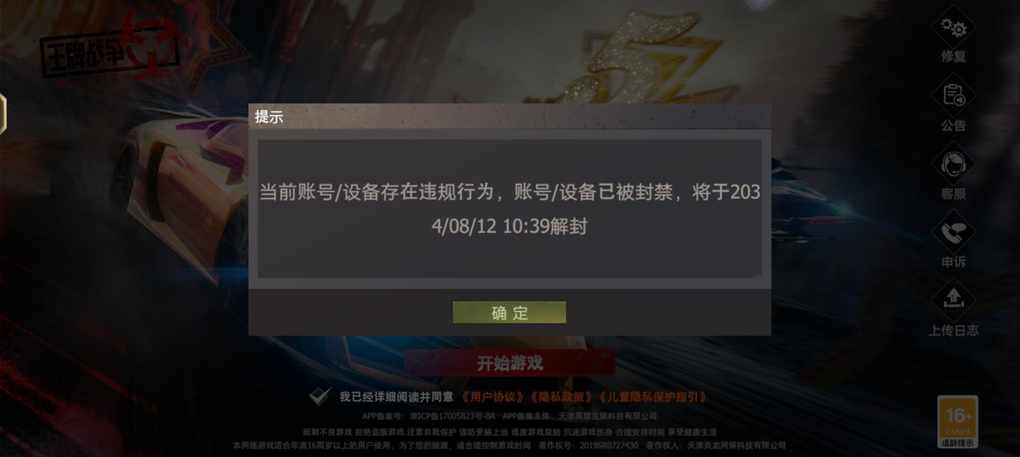1020x457 pixels.
Task: Click the 上传日志 upload icon
Action: pyautogui.click(x=954, y=300)
